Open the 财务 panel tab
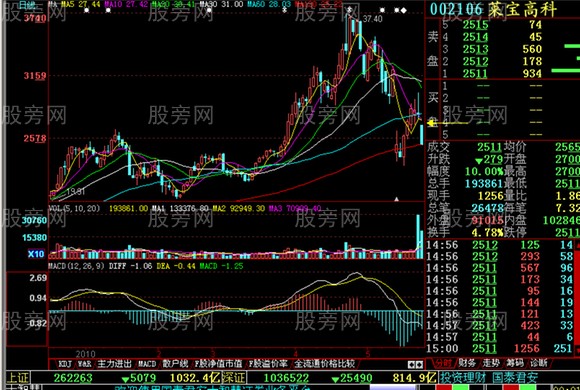The width and height of the screenshot is (580, 390). (x=467, y=363)
